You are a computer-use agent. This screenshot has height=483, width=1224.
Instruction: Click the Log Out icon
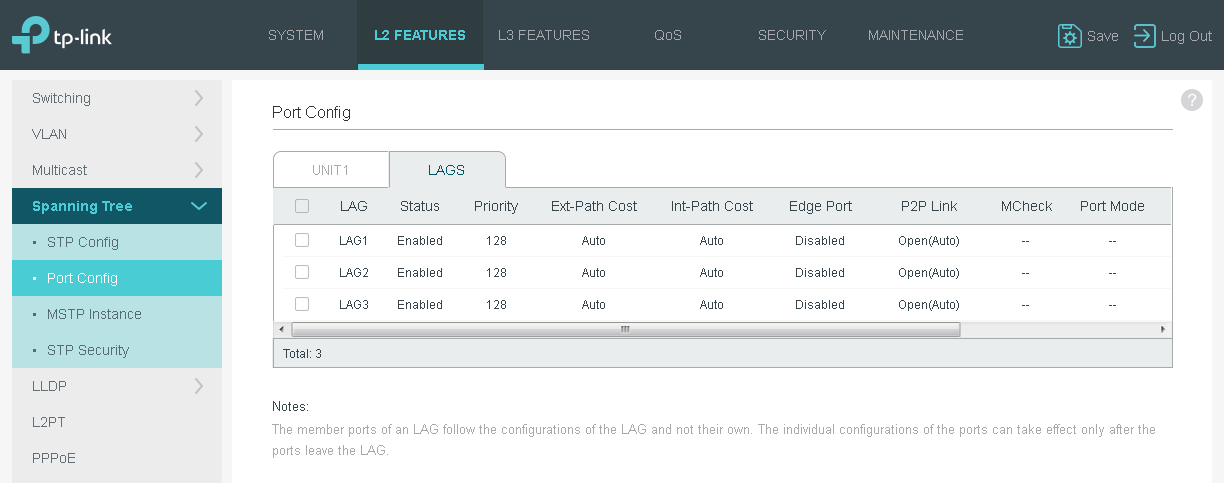1144,36
